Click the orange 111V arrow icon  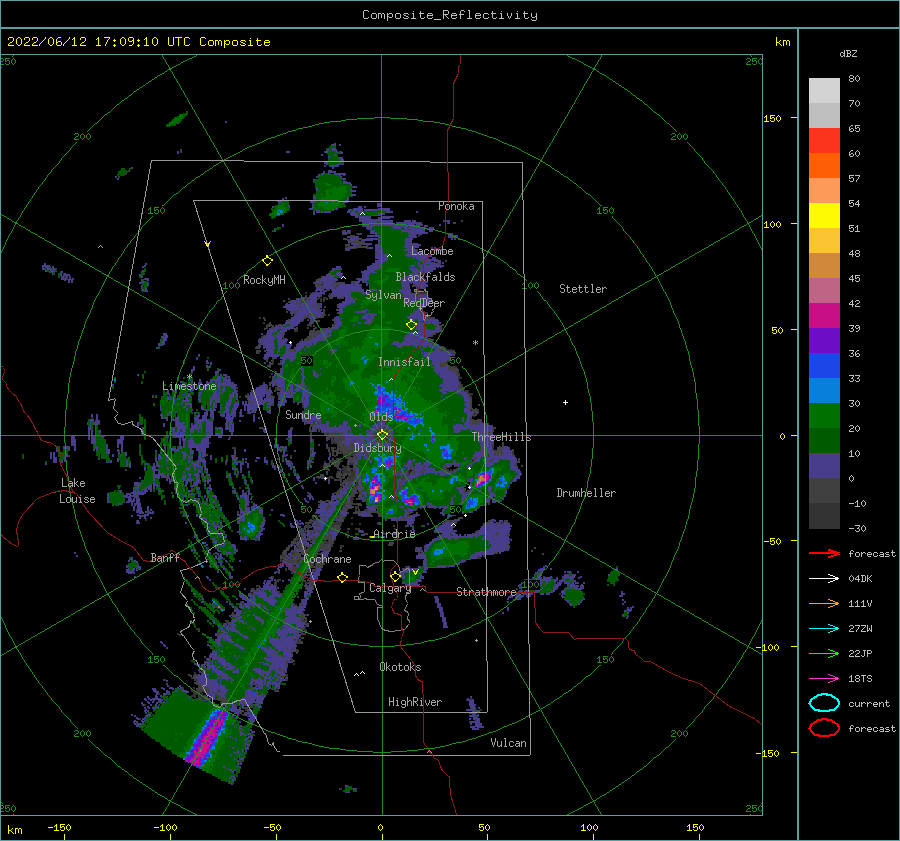(x=824, y=603)
